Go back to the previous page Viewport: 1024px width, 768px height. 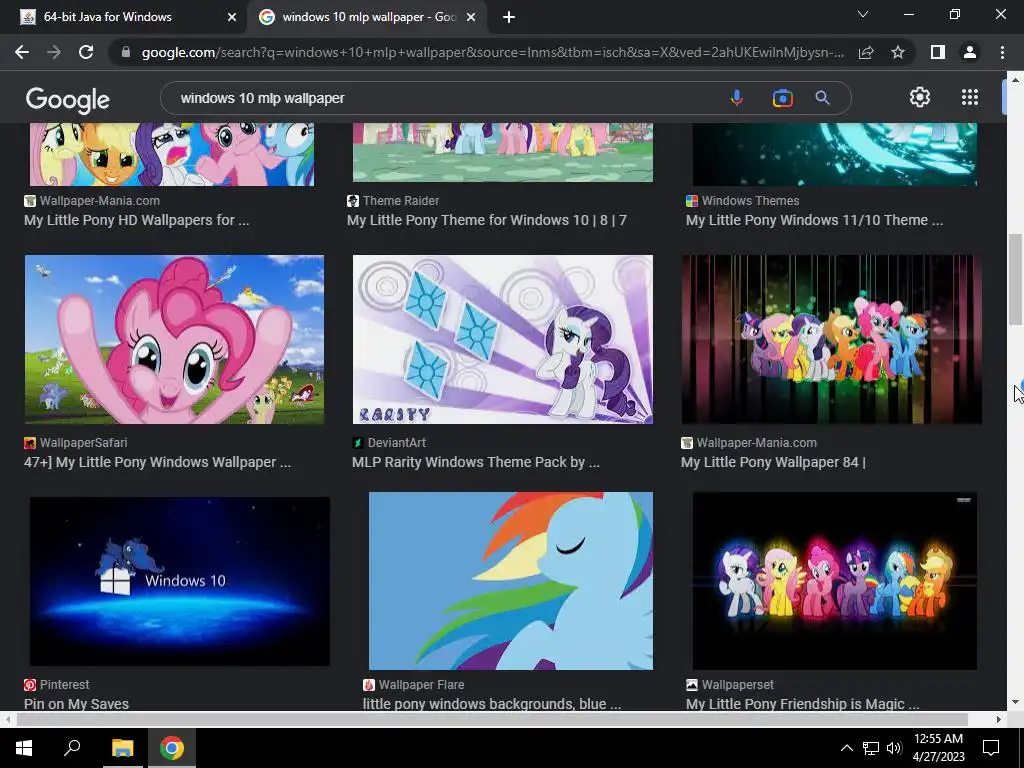[x=22, y=52]
